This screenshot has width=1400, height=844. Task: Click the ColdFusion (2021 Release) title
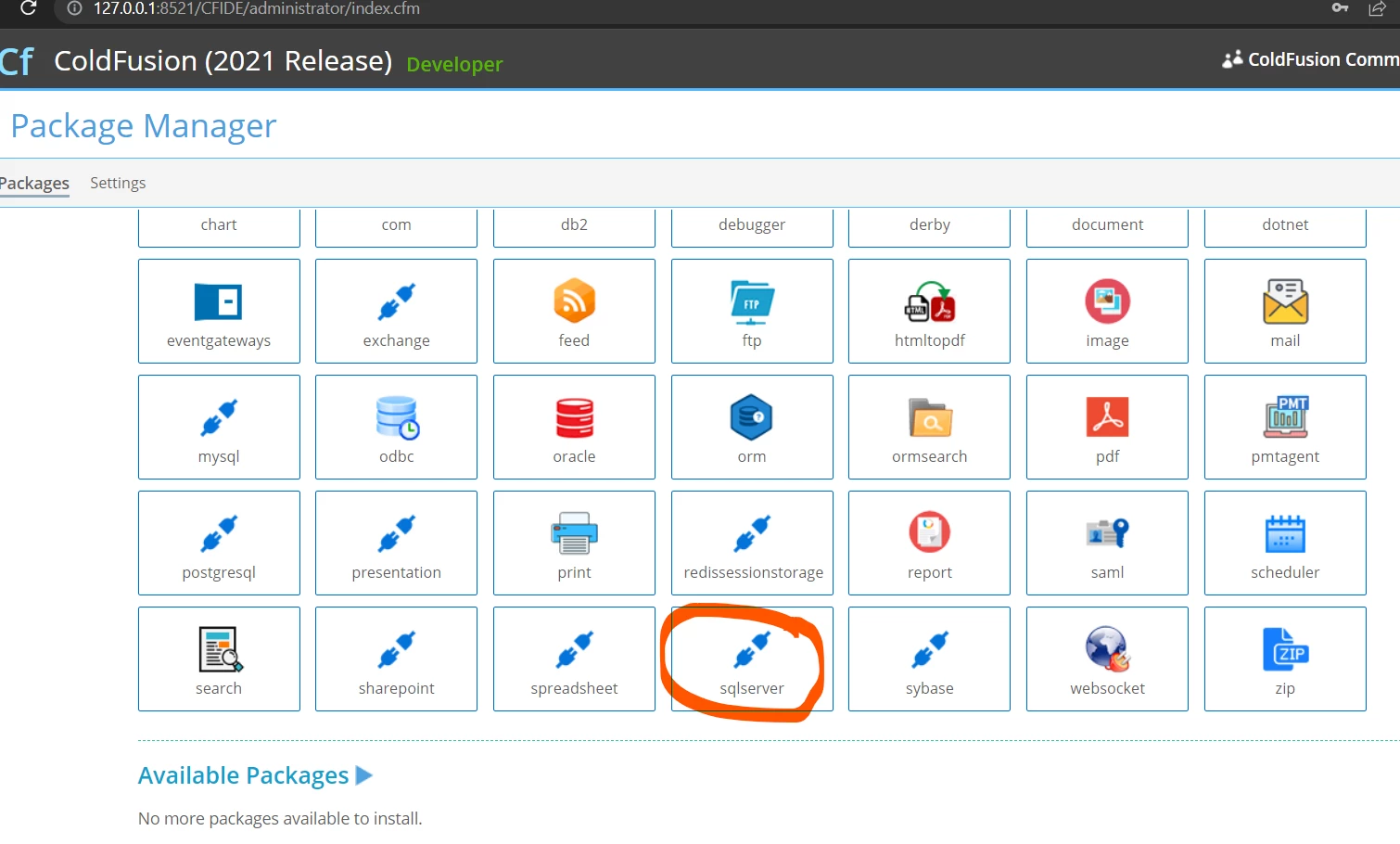(x=223, y=60)
